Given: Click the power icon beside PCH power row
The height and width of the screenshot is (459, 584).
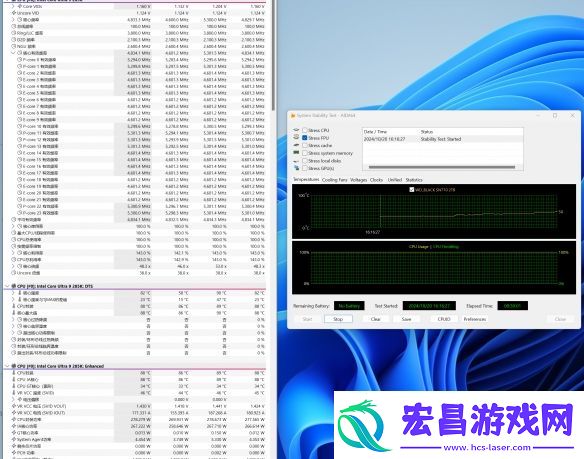Looking at the screenshot, I should tap(14, 453).
